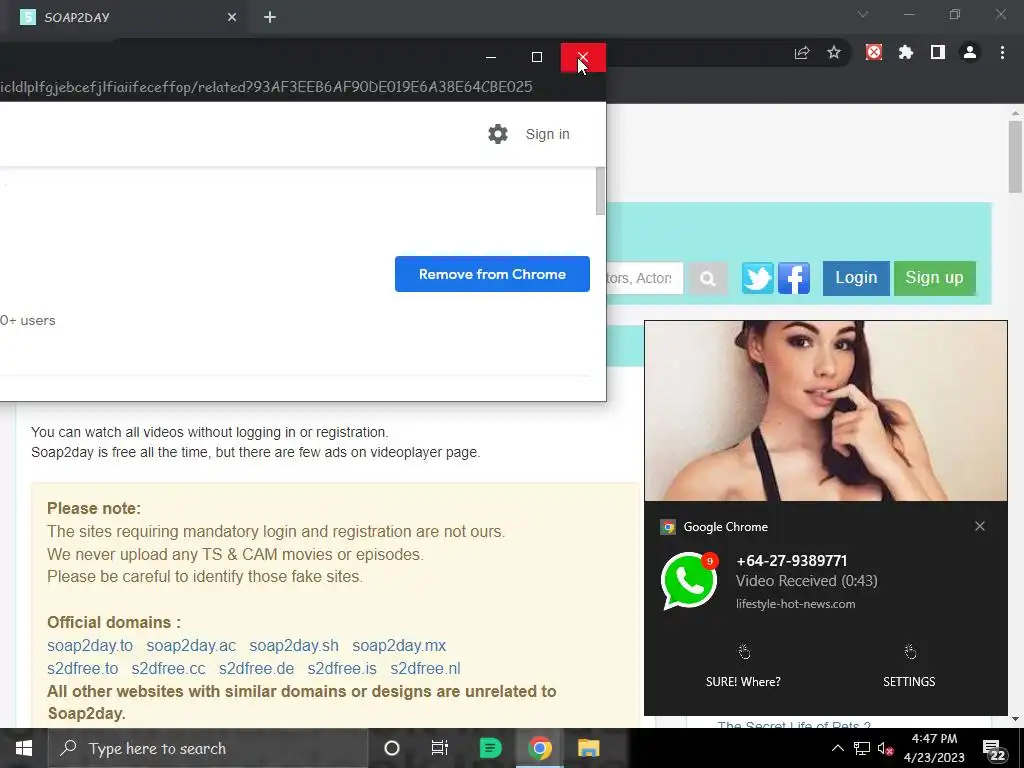Open a new browser tab
The image size is (1024, 768).
tap(270, 18)
